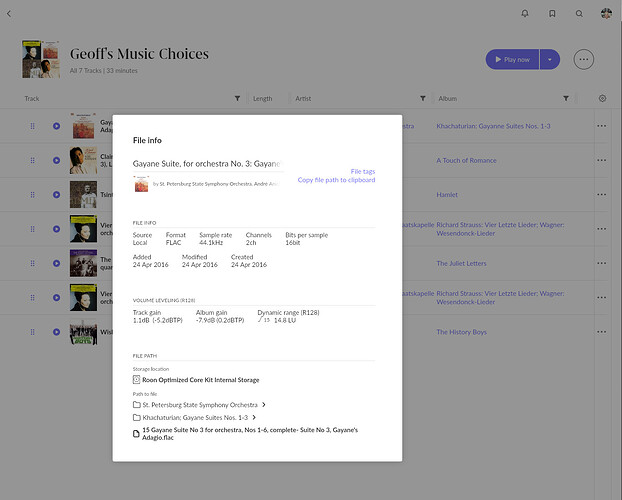The height and width of the screenshot is (500, 622).
Task: Open the profile avatar menu
Action: tap(606, 14)
